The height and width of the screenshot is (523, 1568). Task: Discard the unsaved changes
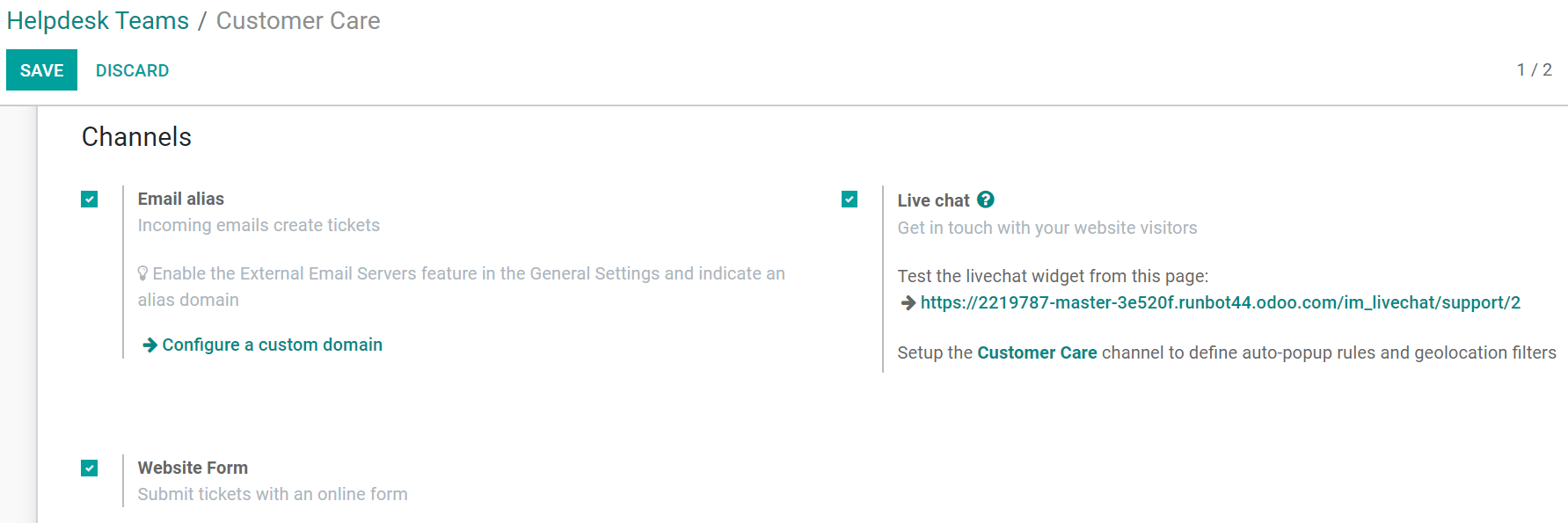pyautogui.click(x=132, y=69)
